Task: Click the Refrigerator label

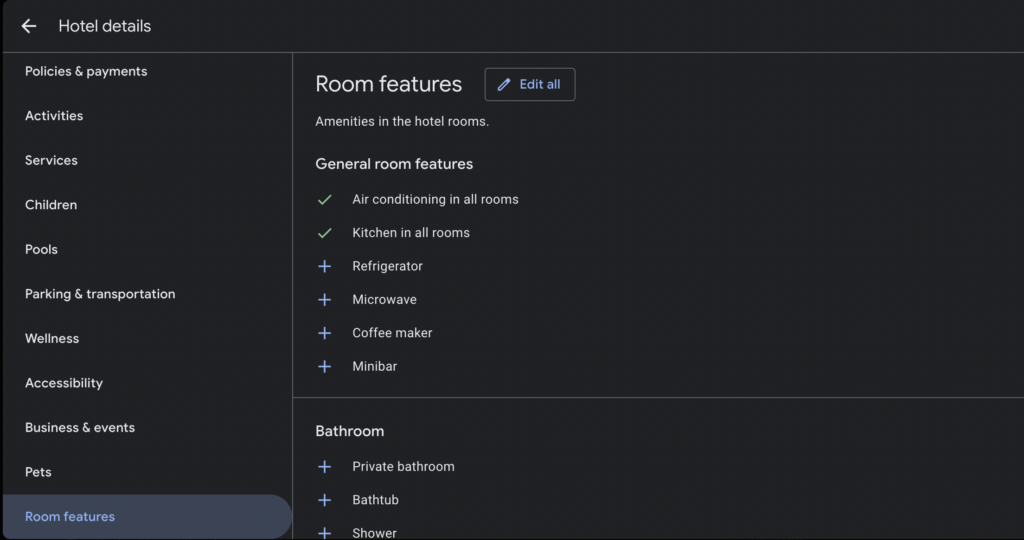Action: (x=387, y=266)
